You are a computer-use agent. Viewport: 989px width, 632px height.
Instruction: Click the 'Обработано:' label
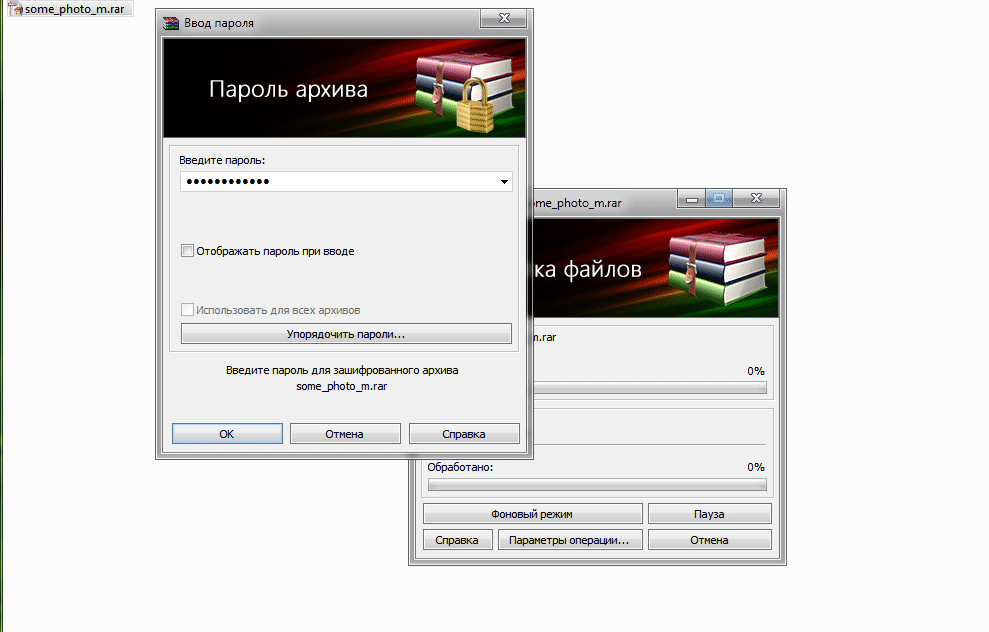click(460, 467)
